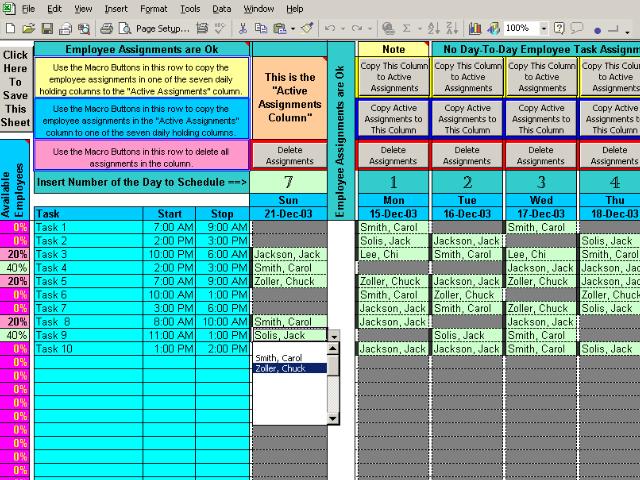Click the Spelling check icon

click(220, 28)
